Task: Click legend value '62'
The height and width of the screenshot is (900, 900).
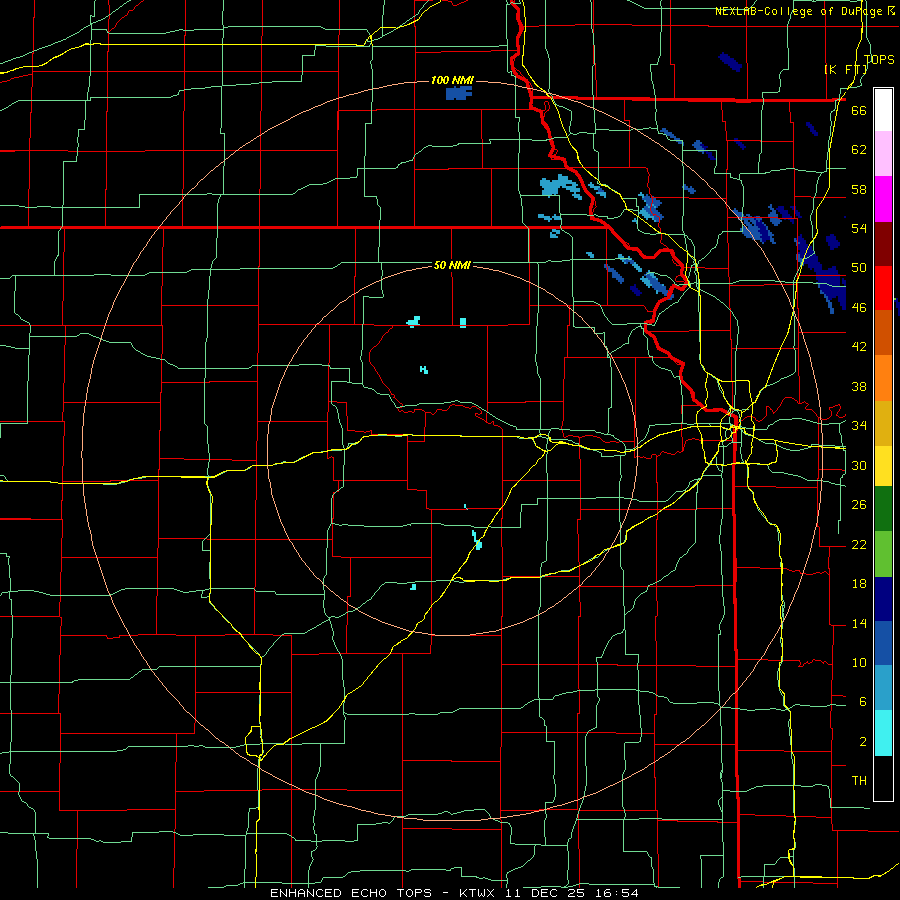Action: (859, 149)
